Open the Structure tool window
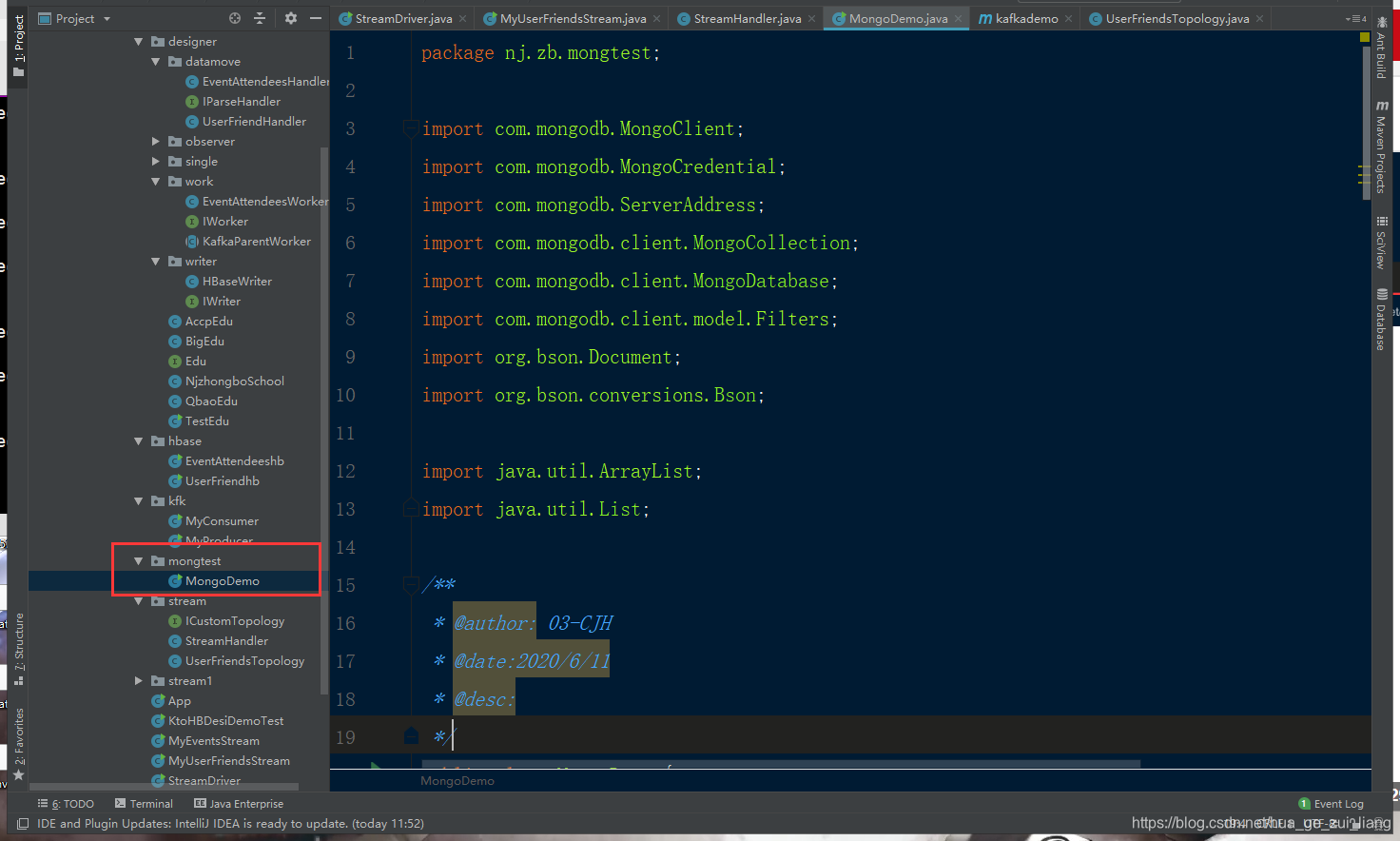This screenshot has width=1400, height=841. pyautogui.click(x=18, y=650)
